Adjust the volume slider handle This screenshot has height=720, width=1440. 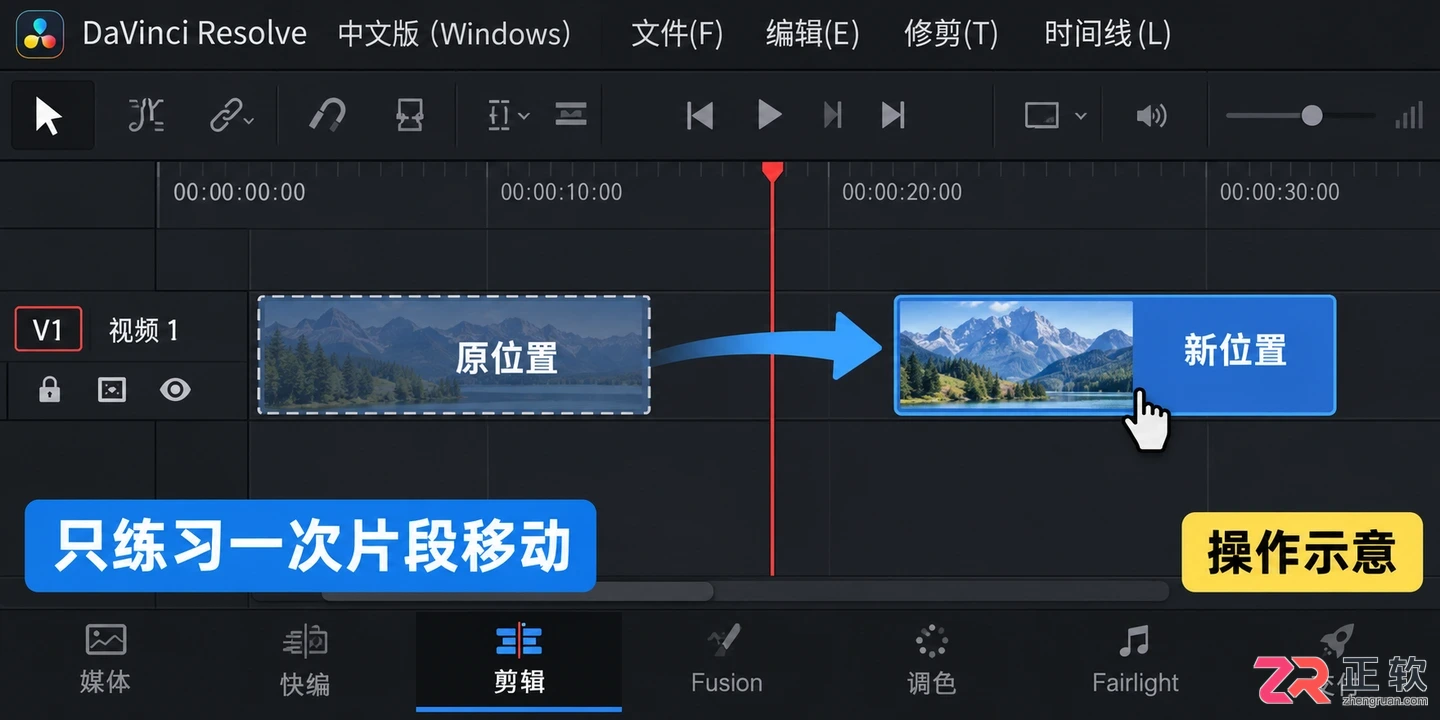[1311, 116]
